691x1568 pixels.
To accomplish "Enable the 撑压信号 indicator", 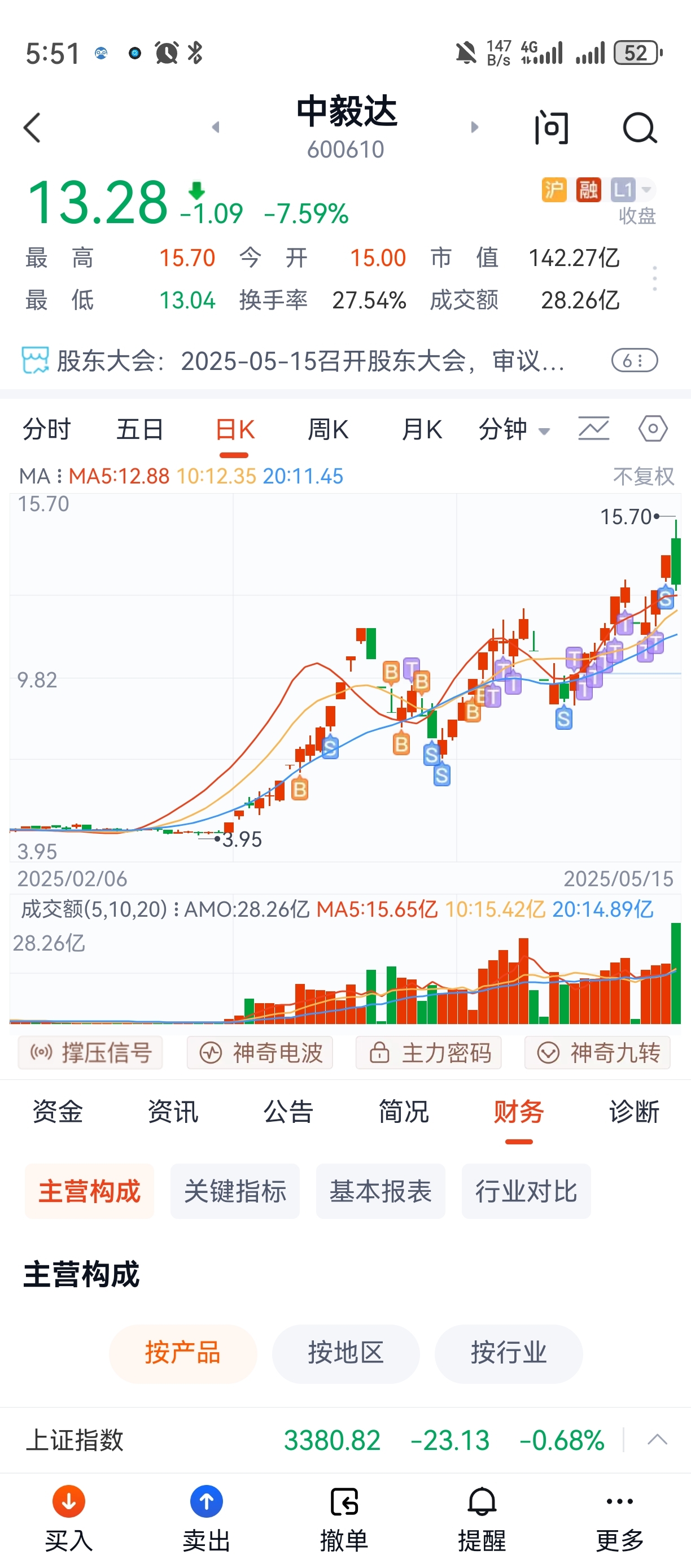I will [x=90, y=1052].
